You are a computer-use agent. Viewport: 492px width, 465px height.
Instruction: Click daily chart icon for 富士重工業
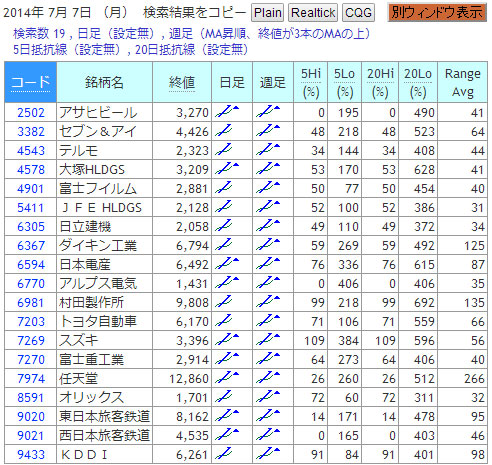[x=227, y=358]
